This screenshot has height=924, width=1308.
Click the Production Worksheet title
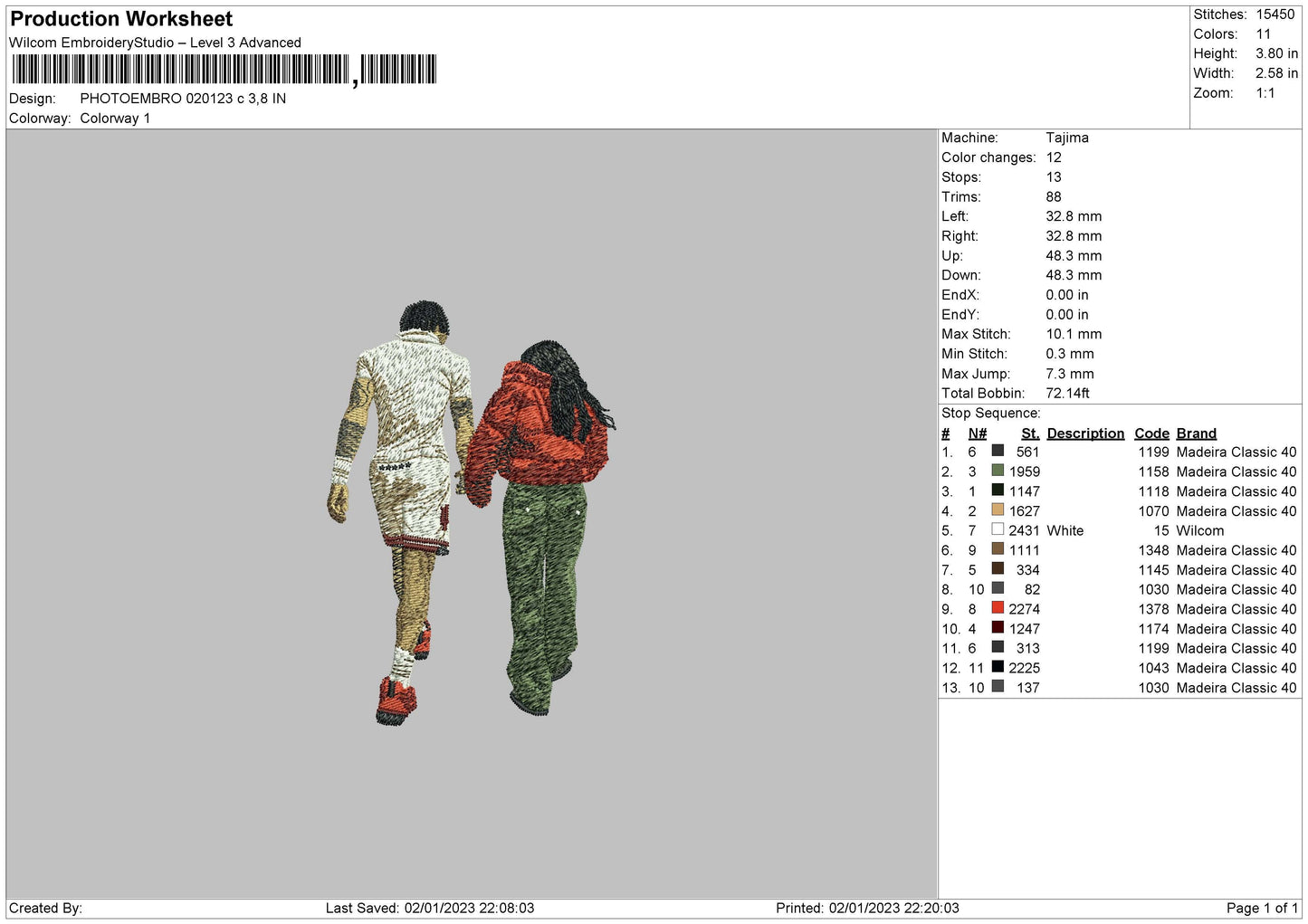(121, 19)
